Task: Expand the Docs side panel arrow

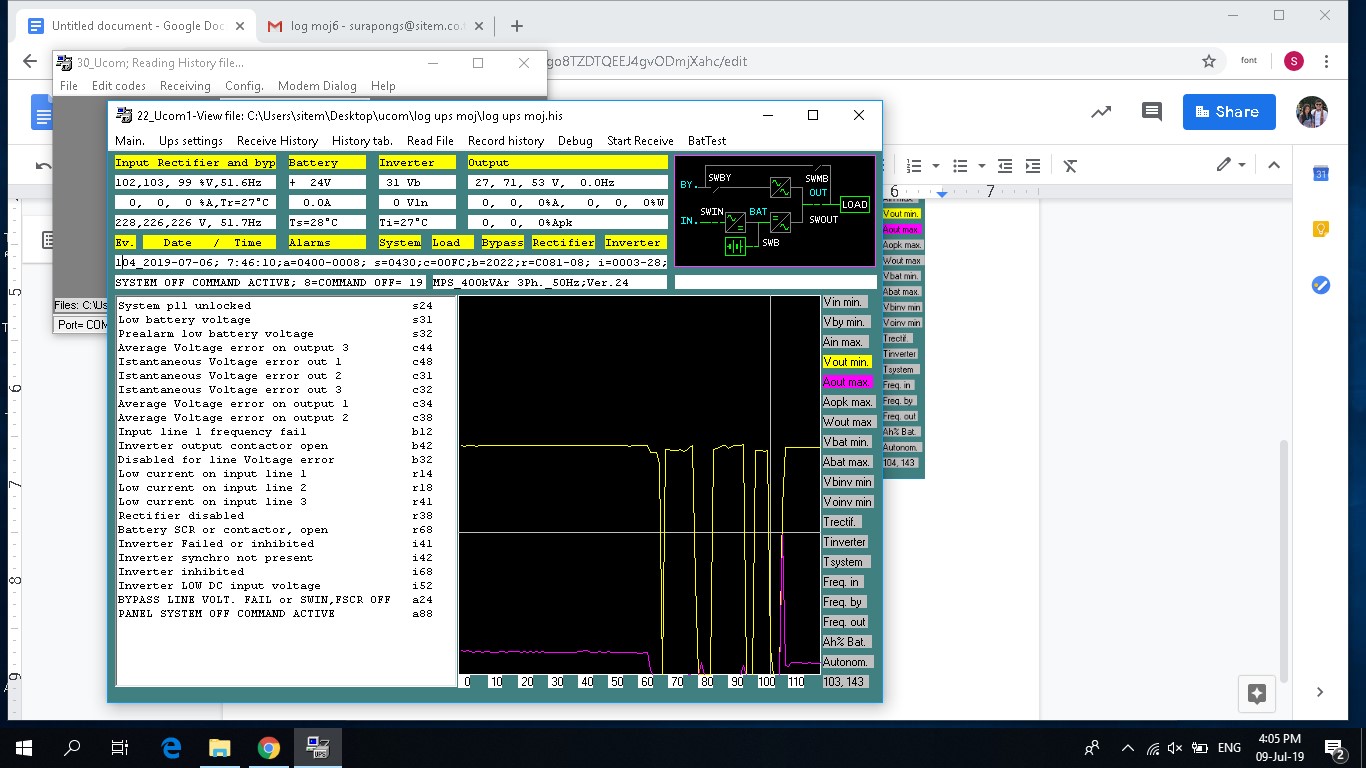Action: point(1320,692)
